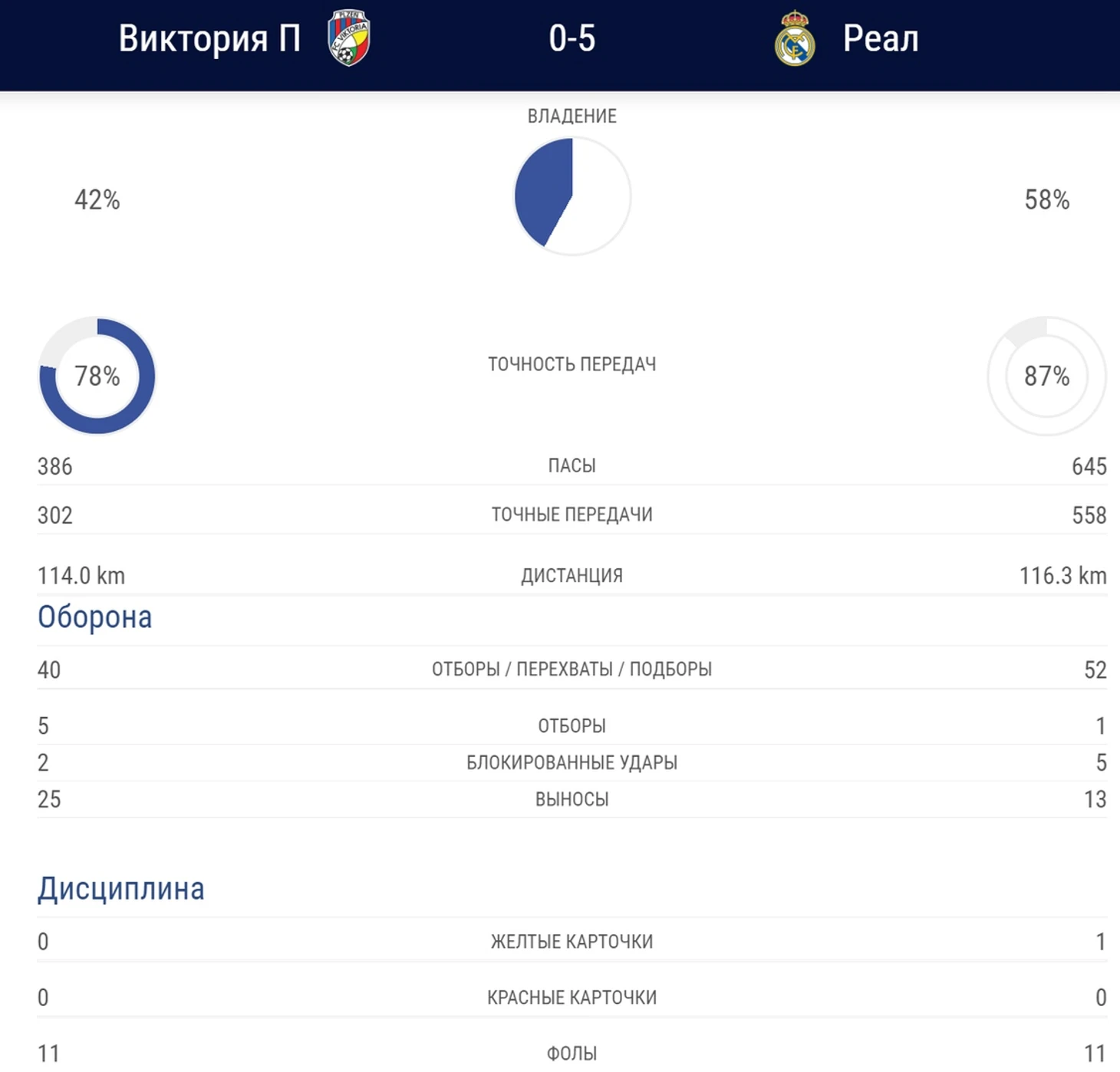This screenshot has width=1120, height=1072.
Task: Select the БЛОКИРОВАННЫЕ УДАРЫ row
Action: click(x=572, y=762)
